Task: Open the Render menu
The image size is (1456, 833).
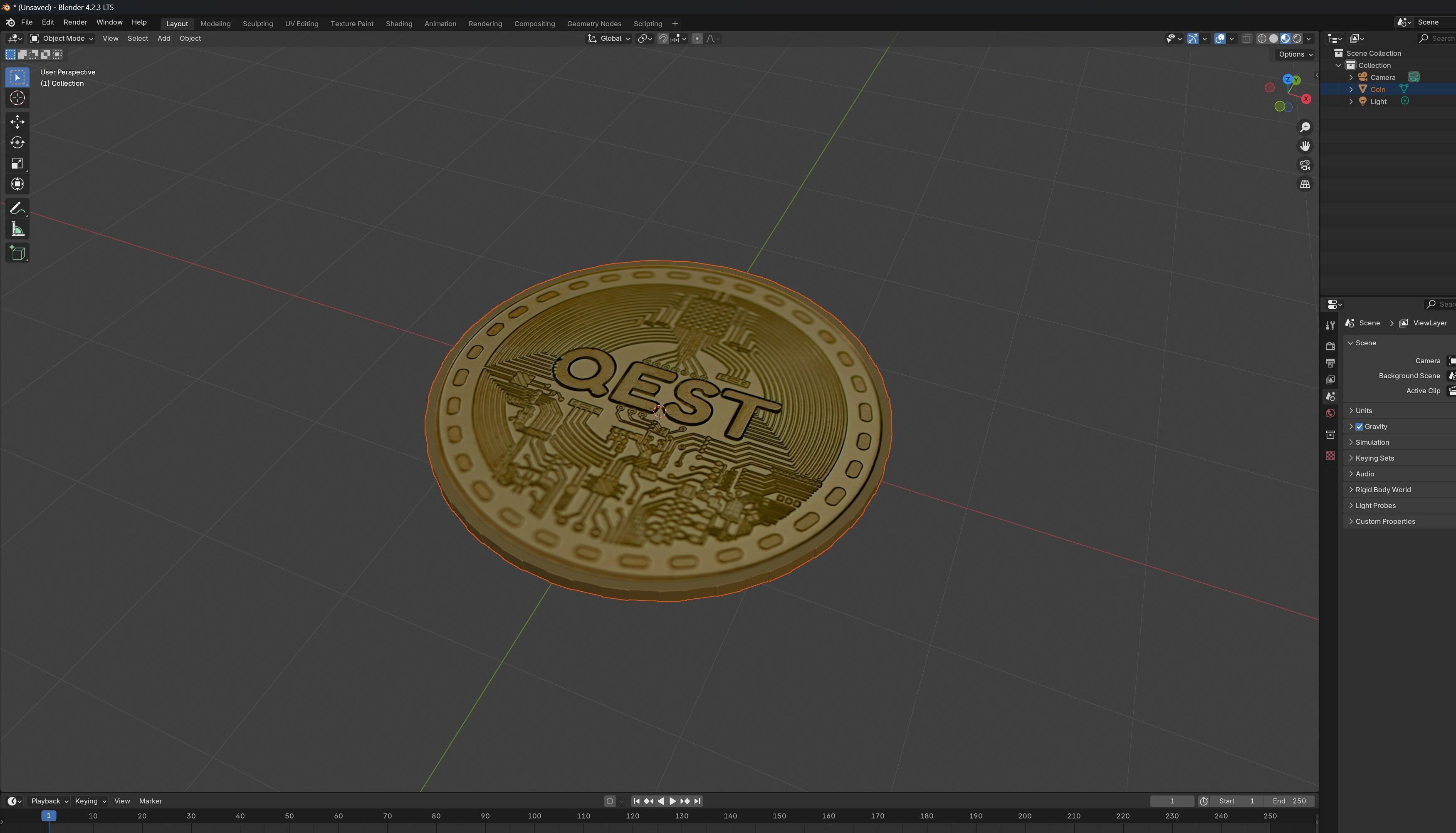Action: [75, 22]
